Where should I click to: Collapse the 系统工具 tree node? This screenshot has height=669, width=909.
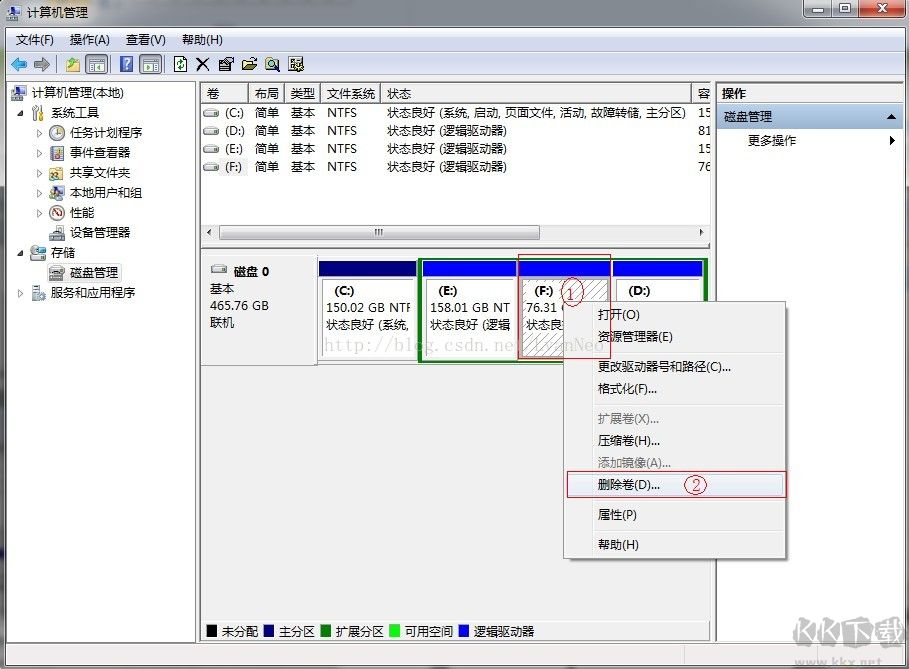[20, 113]
